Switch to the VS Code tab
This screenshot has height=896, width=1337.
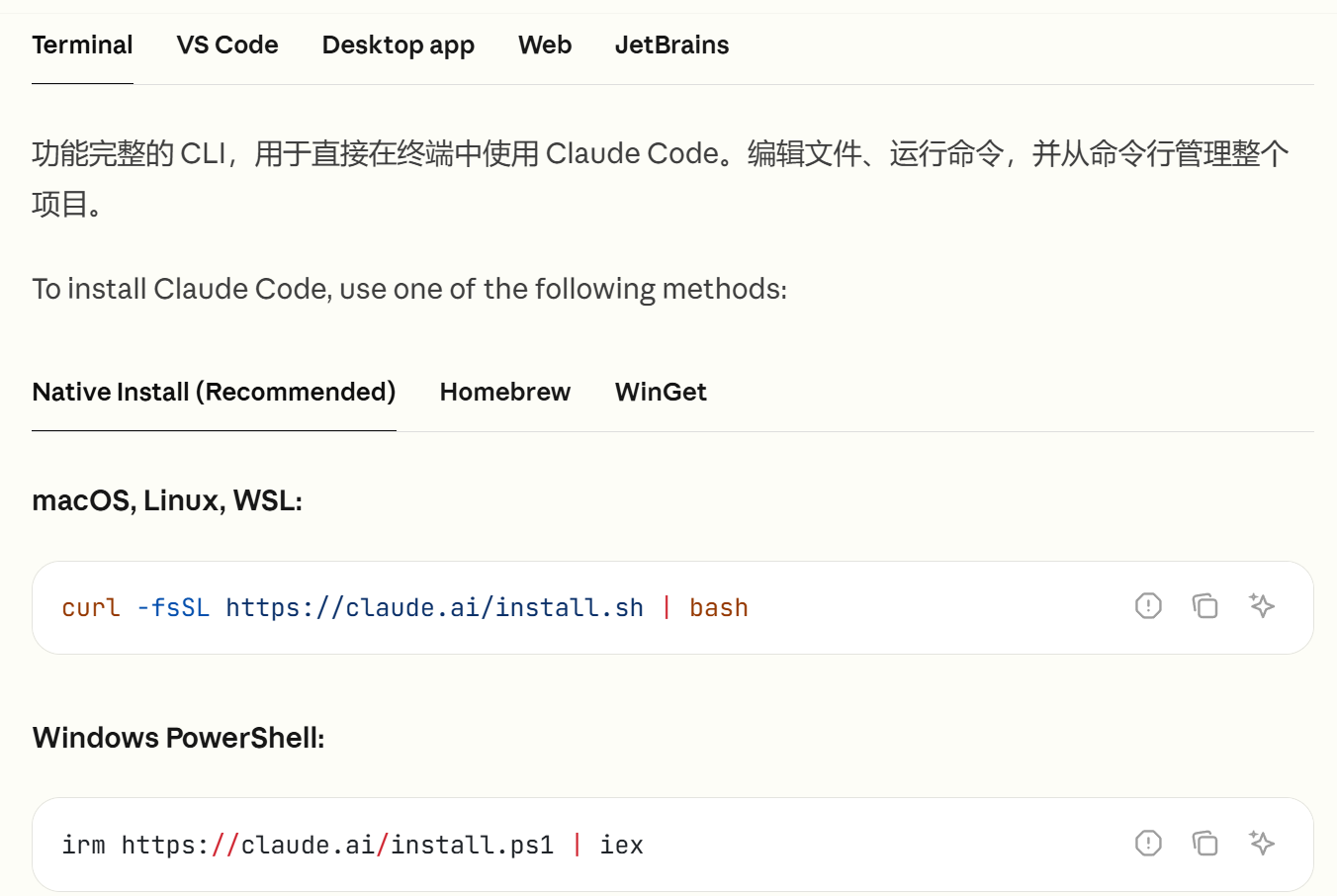click(227, 45)
